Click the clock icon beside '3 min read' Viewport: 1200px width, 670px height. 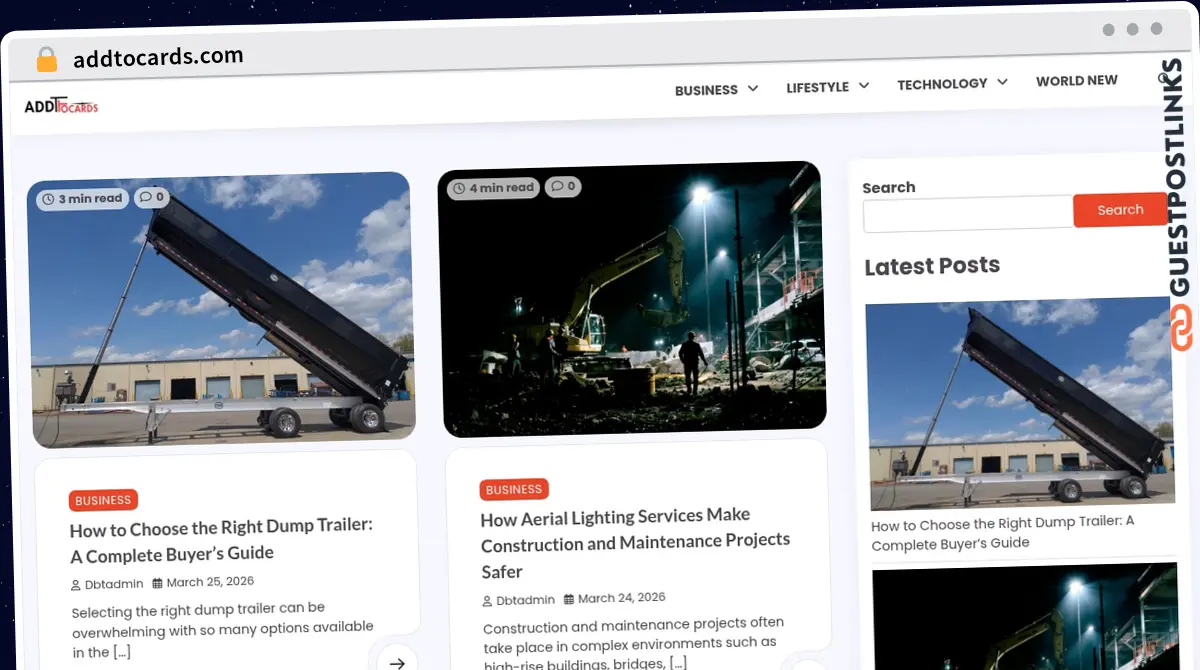[49, 199]
